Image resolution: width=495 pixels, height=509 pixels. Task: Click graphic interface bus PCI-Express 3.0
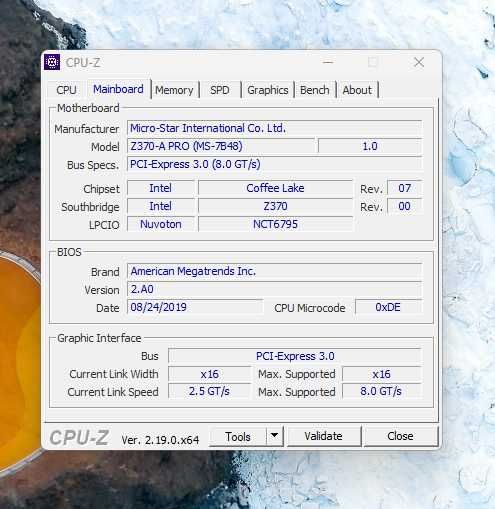click(295, 356)
